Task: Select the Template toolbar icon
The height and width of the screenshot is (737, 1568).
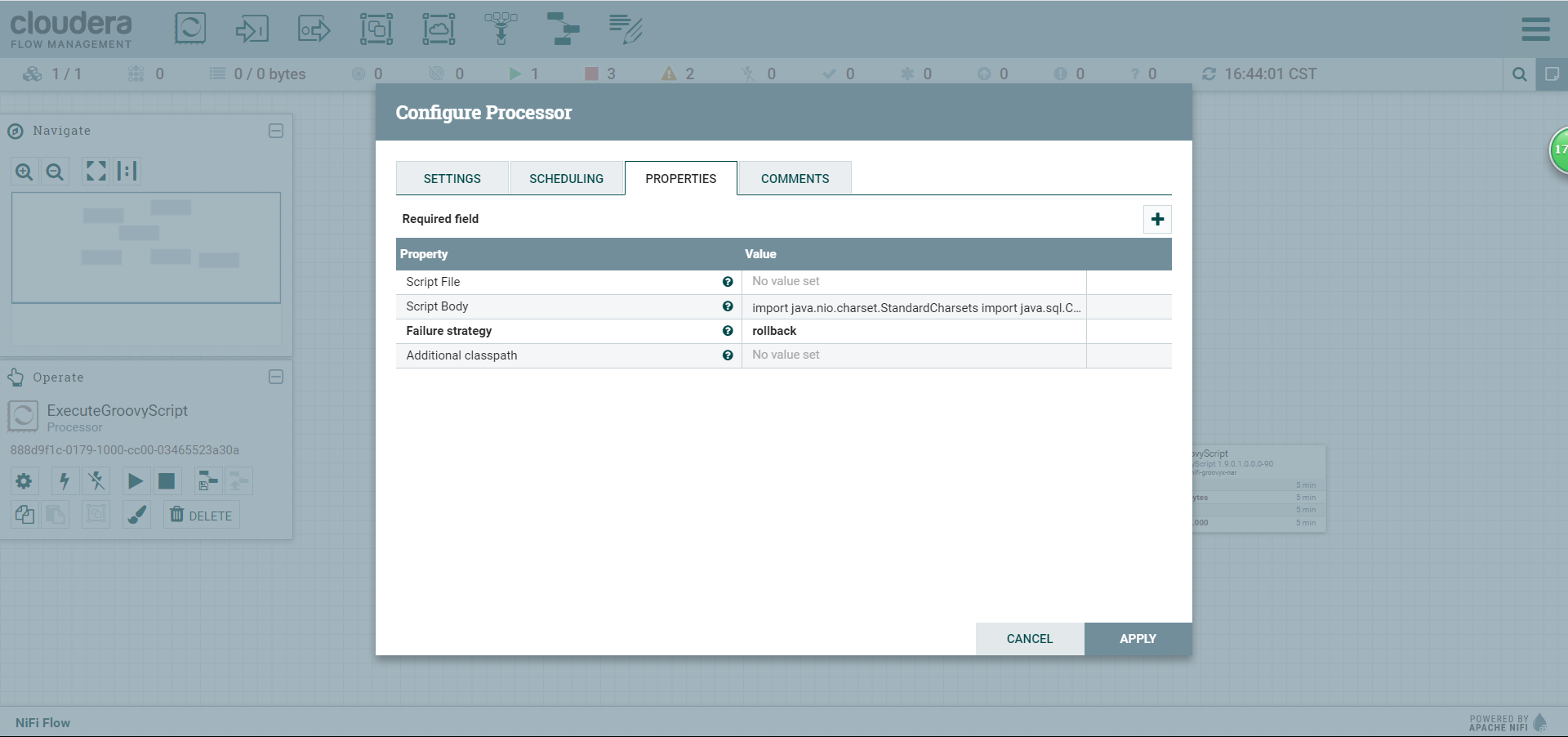Action: (x=563, y=29)
